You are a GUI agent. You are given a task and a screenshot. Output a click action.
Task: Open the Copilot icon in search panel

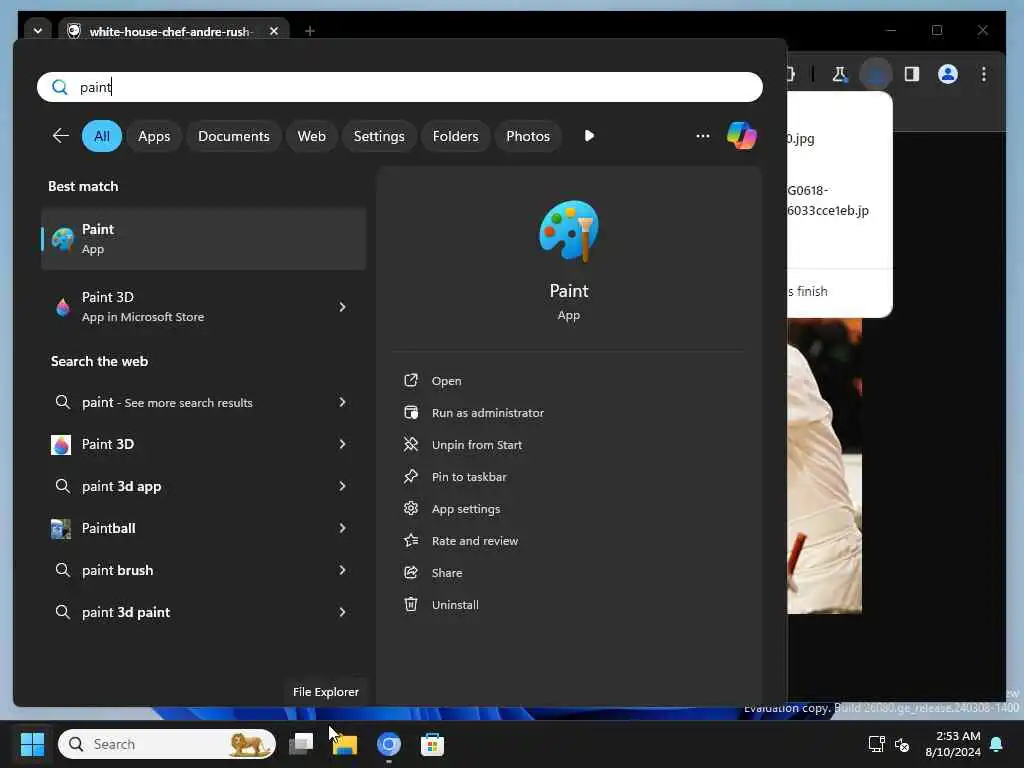(741, 136)
